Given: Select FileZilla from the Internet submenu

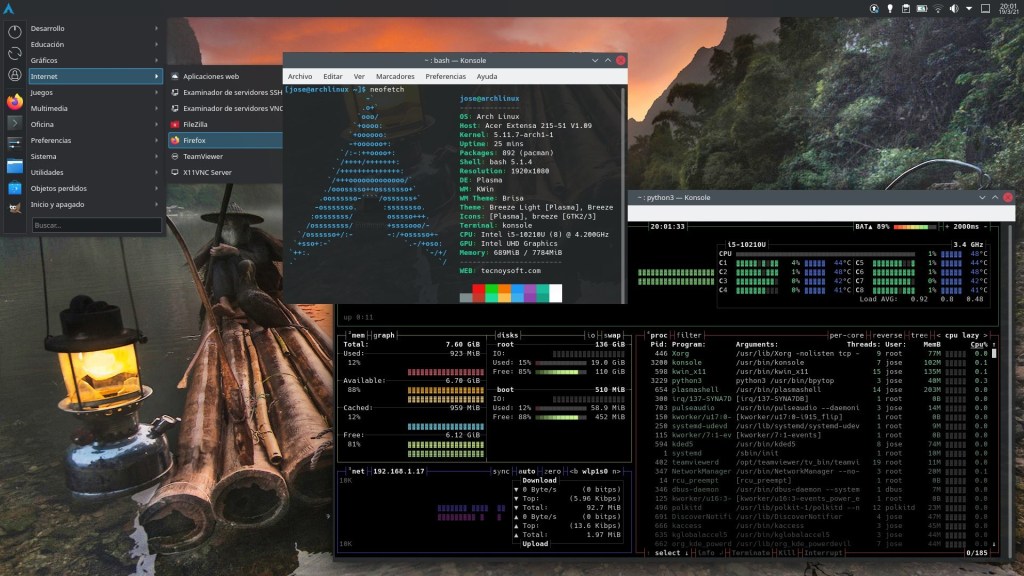Looking at the screenshot, I should [195, 124].
